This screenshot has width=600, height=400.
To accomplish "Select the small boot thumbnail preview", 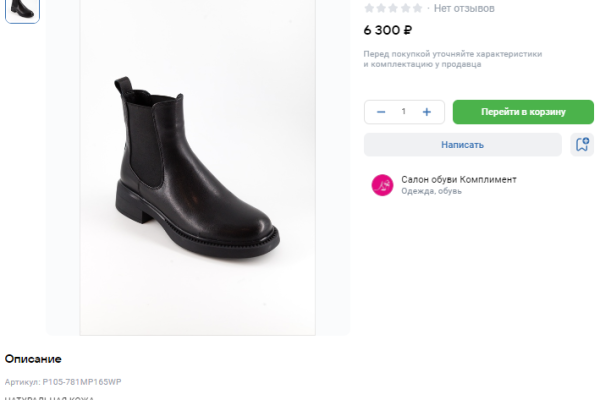I will (22, 9).
